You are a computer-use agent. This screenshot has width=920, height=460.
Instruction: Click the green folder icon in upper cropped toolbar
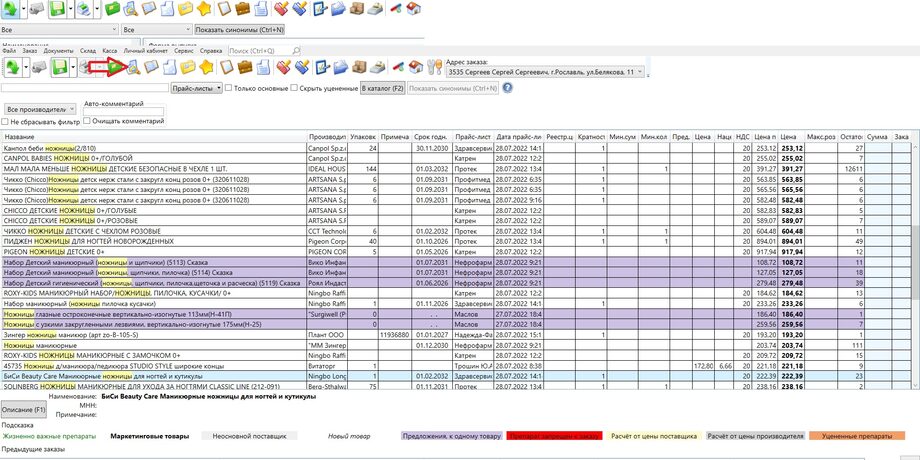pyautogui.click(x=112, y=8)
